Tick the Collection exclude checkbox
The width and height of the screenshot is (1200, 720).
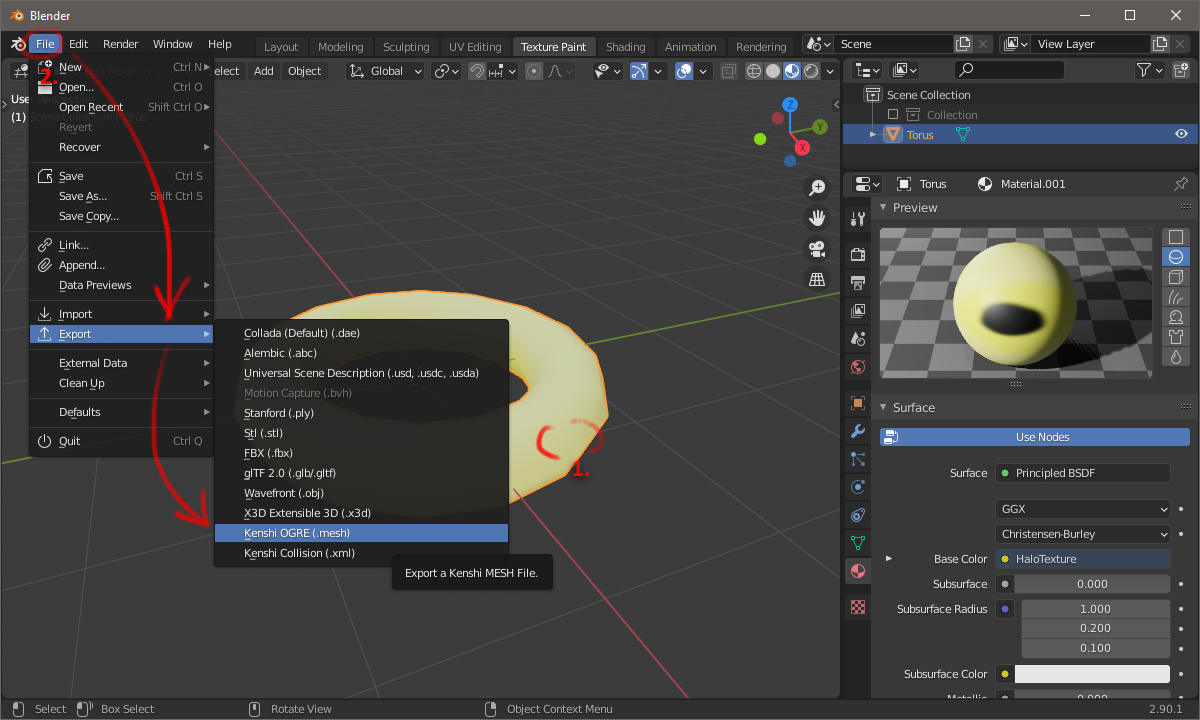click(893, 115)
